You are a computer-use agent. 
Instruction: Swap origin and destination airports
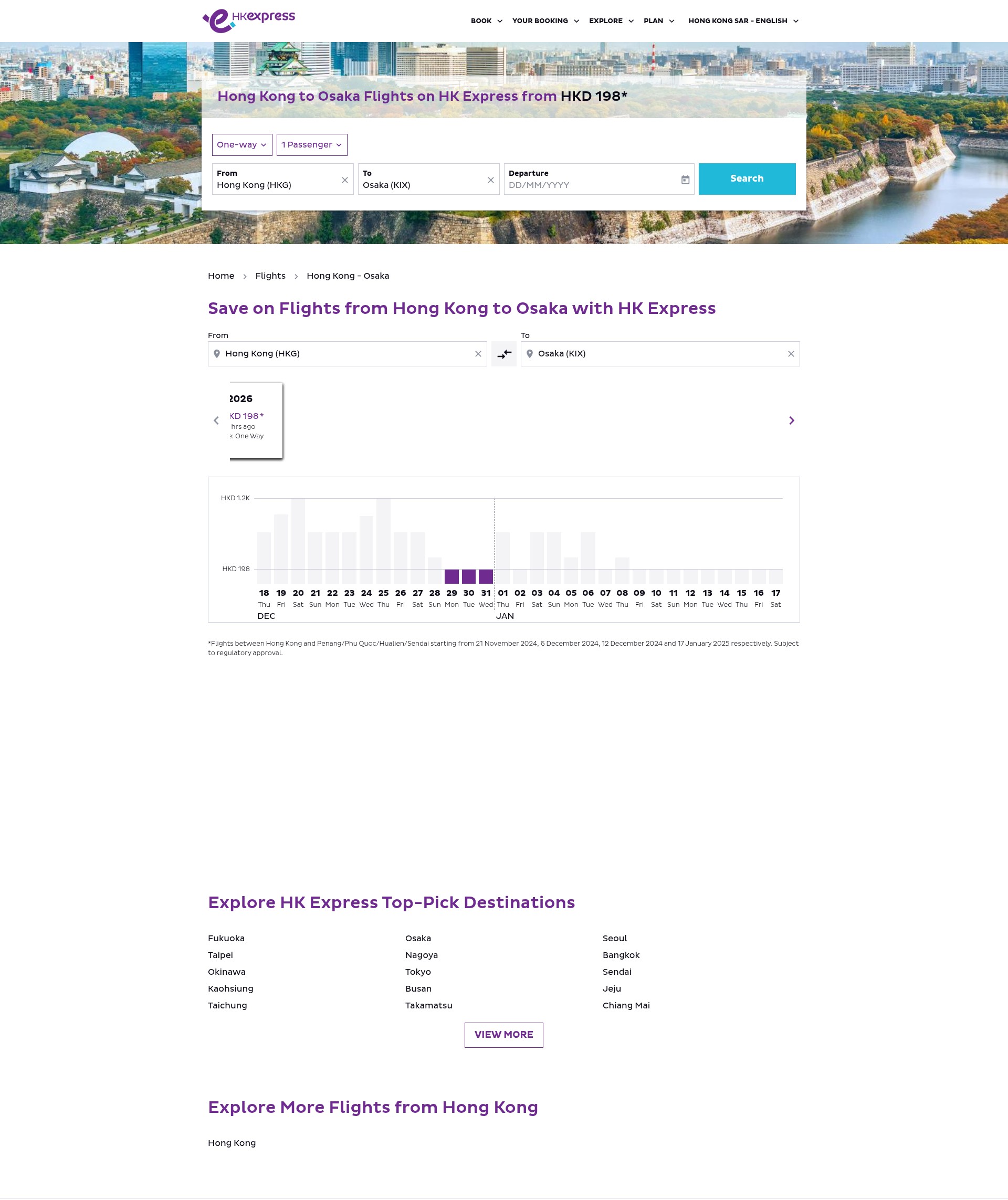click(x=504, y=354)
